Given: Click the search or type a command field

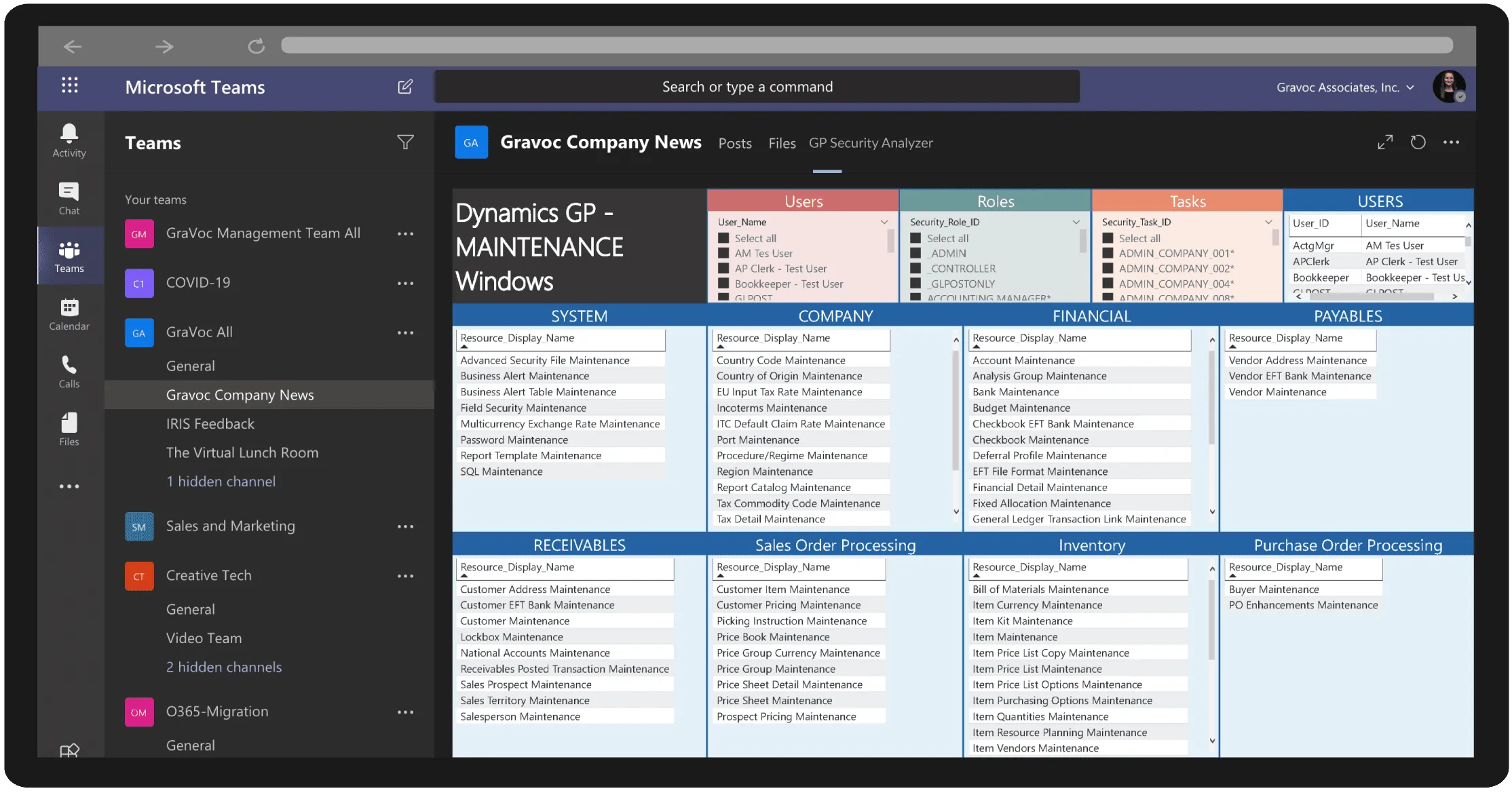Looking at the screenshot, I should (756, 86).
